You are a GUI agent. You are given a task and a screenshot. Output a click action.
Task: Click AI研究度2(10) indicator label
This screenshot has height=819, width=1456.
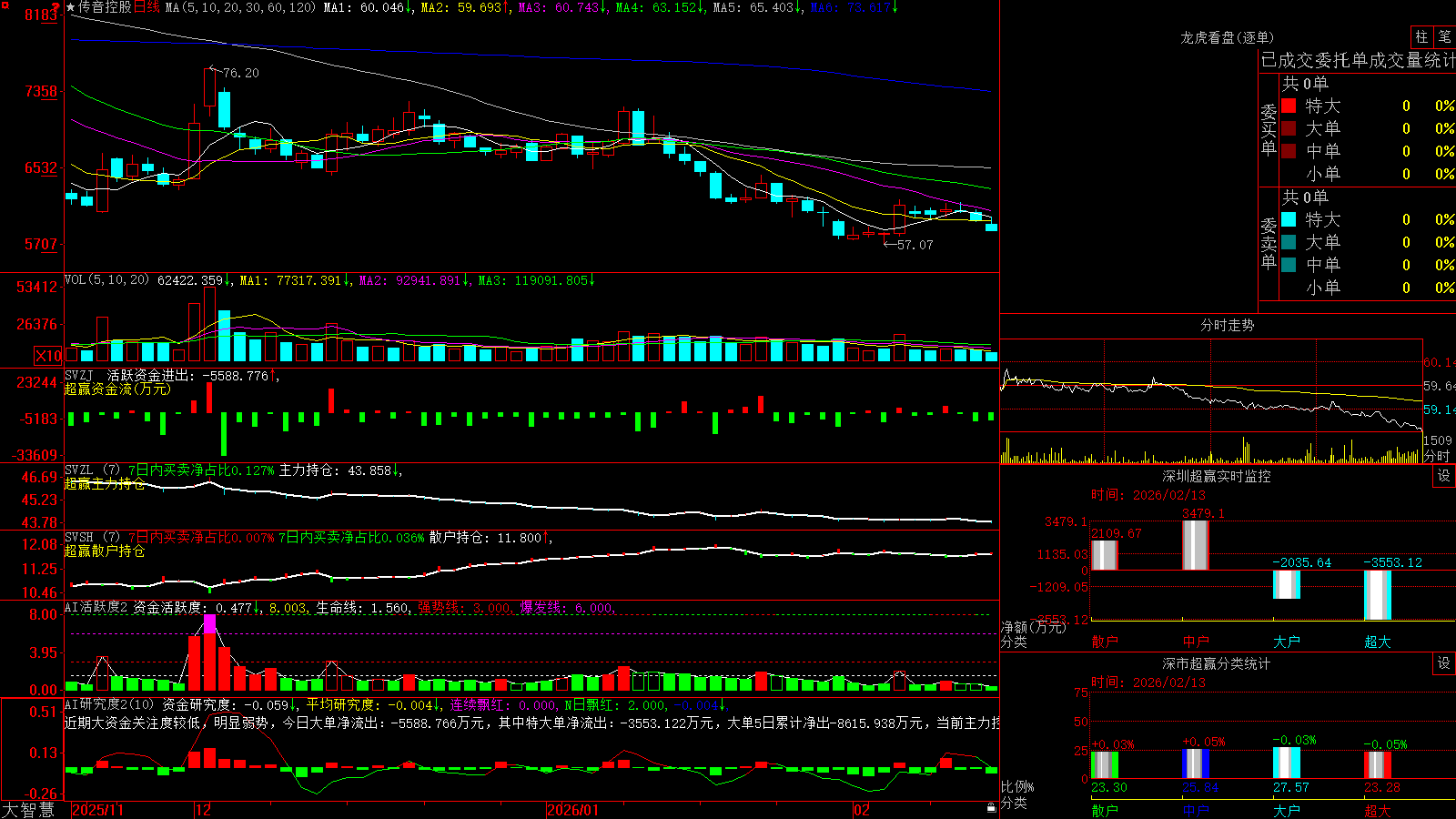[109, 704]
